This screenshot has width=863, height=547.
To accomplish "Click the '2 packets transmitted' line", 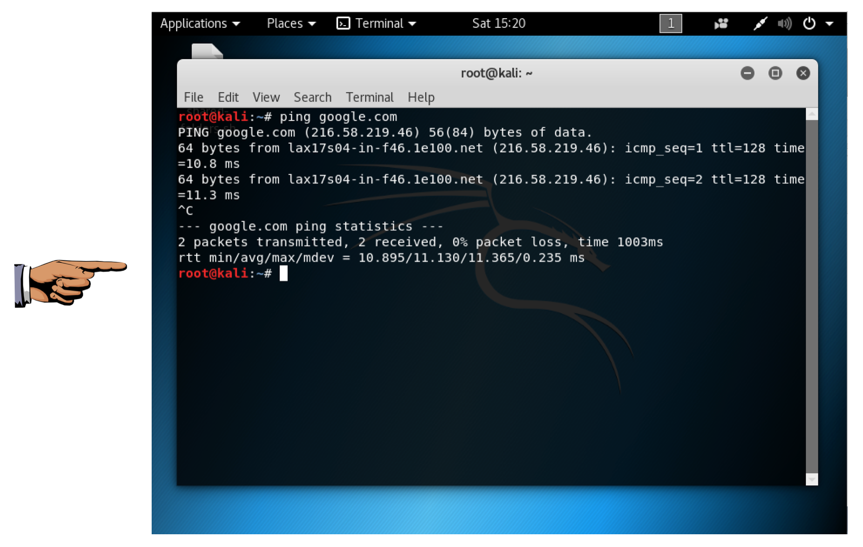I will 420,242.
